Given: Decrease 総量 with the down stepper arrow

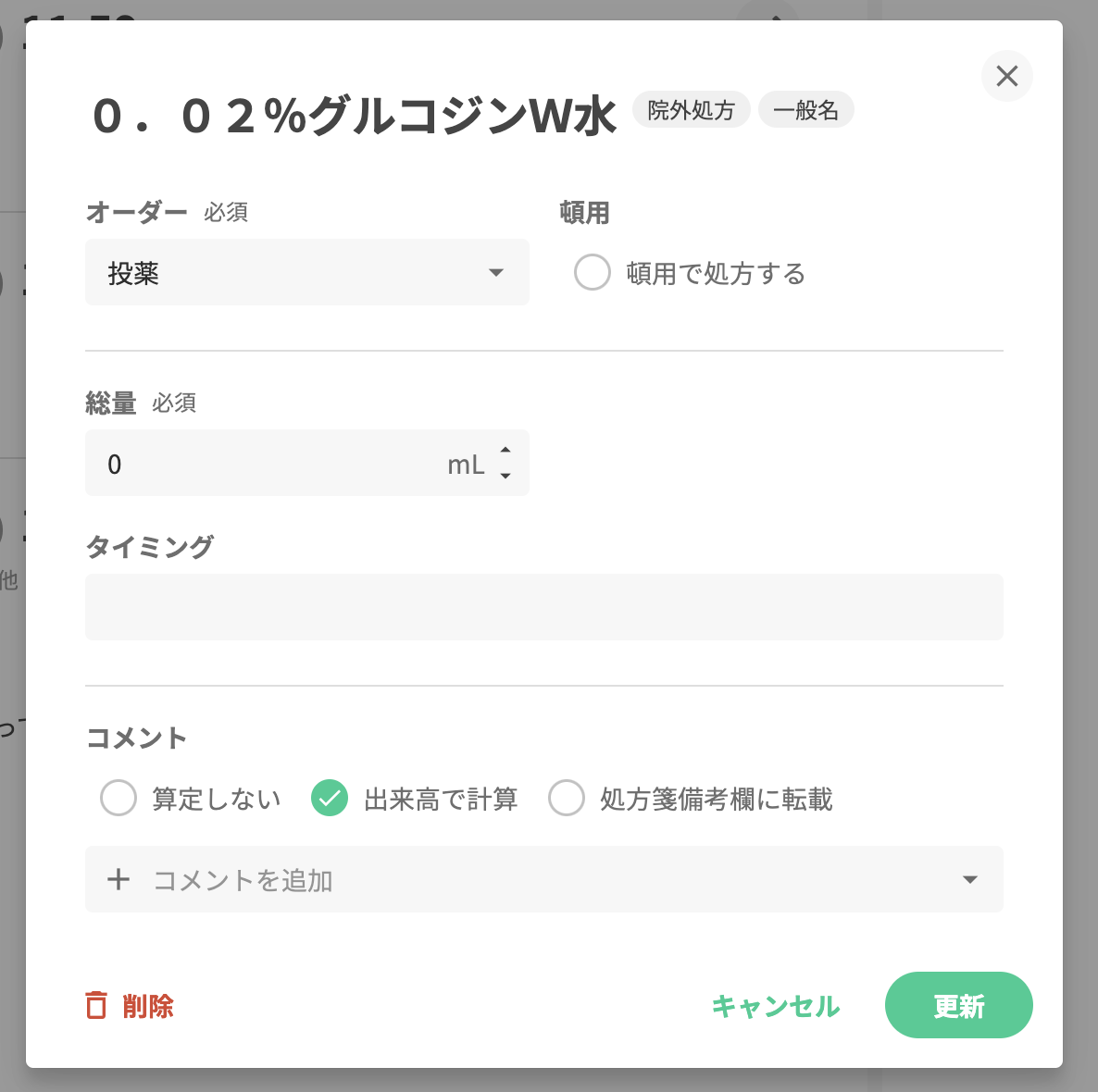Looking at the screenshot, I should (x=505, y=476).
